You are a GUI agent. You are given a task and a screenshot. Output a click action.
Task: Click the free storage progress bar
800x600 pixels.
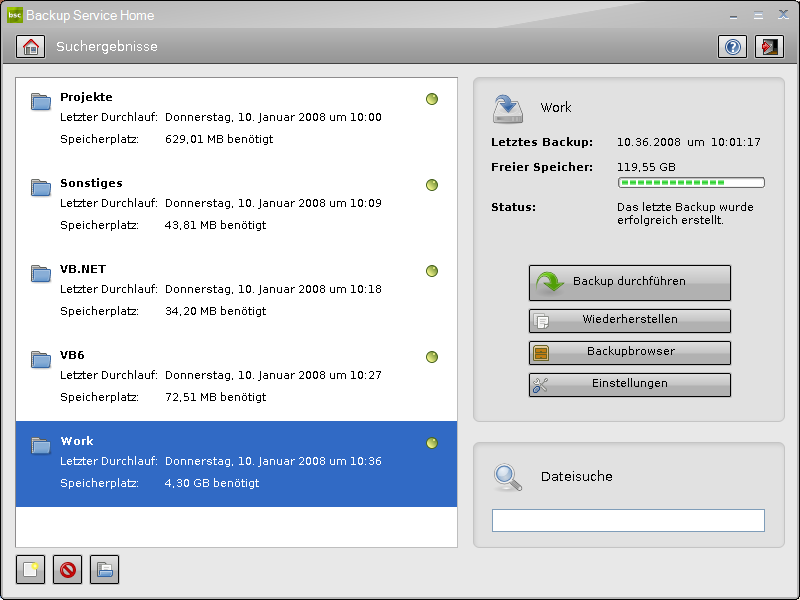[691, 183]
